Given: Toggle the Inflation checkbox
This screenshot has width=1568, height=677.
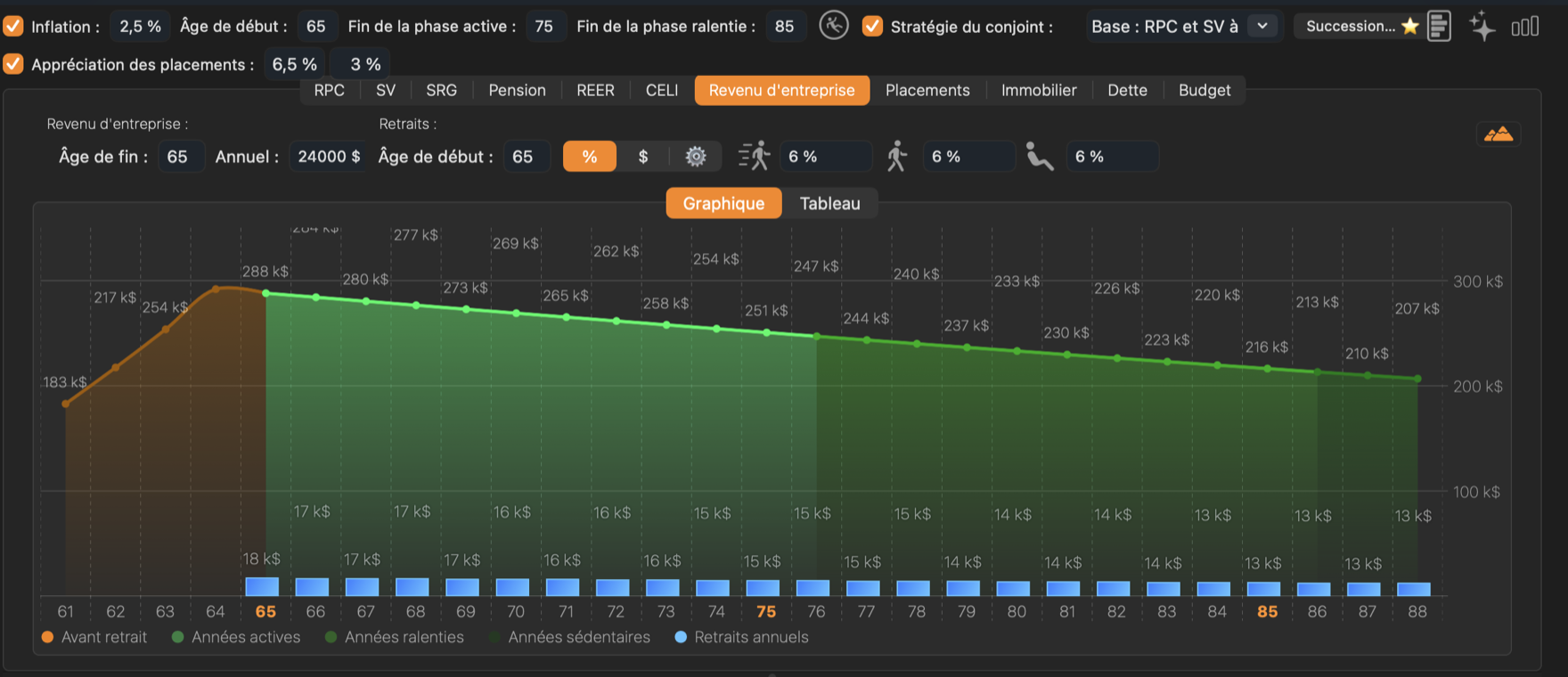Looking at the screenshot, I should [x=13, y=26].
